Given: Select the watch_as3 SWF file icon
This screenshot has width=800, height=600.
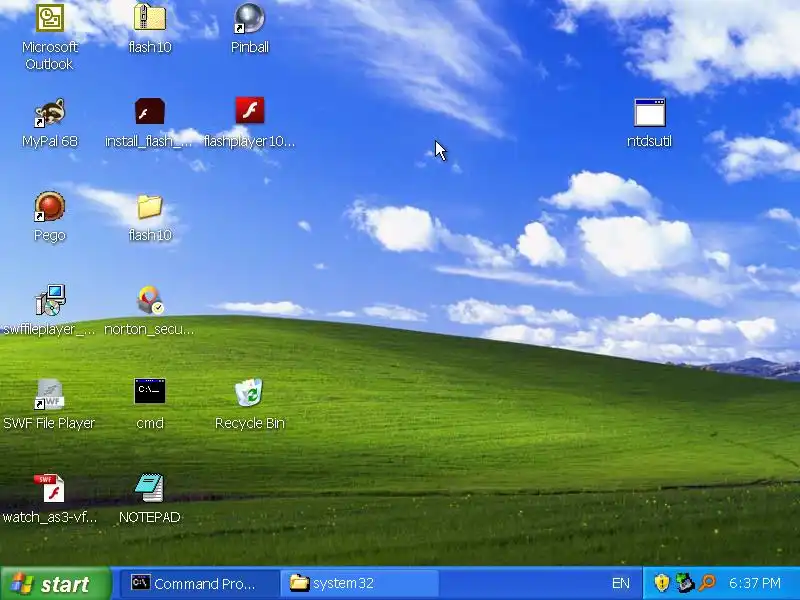Looking at the screenshot, I should click(x=49, y=488).
